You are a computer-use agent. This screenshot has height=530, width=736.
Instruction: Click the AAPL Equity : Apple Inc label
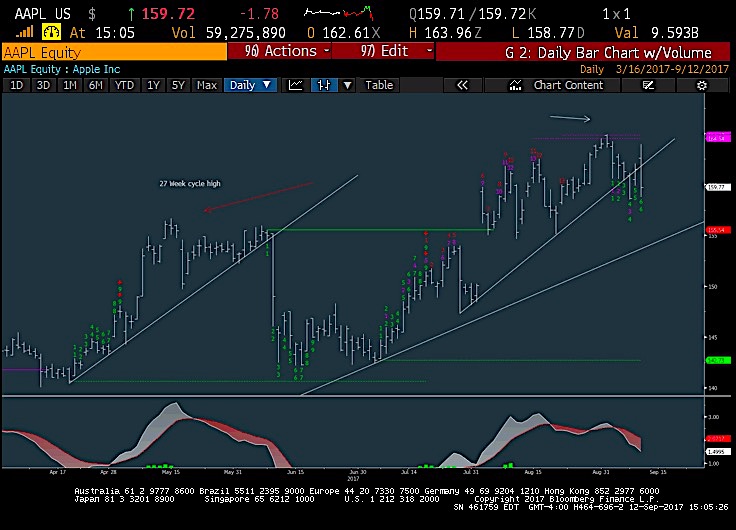pyautogui.click(x=62, y=69)
